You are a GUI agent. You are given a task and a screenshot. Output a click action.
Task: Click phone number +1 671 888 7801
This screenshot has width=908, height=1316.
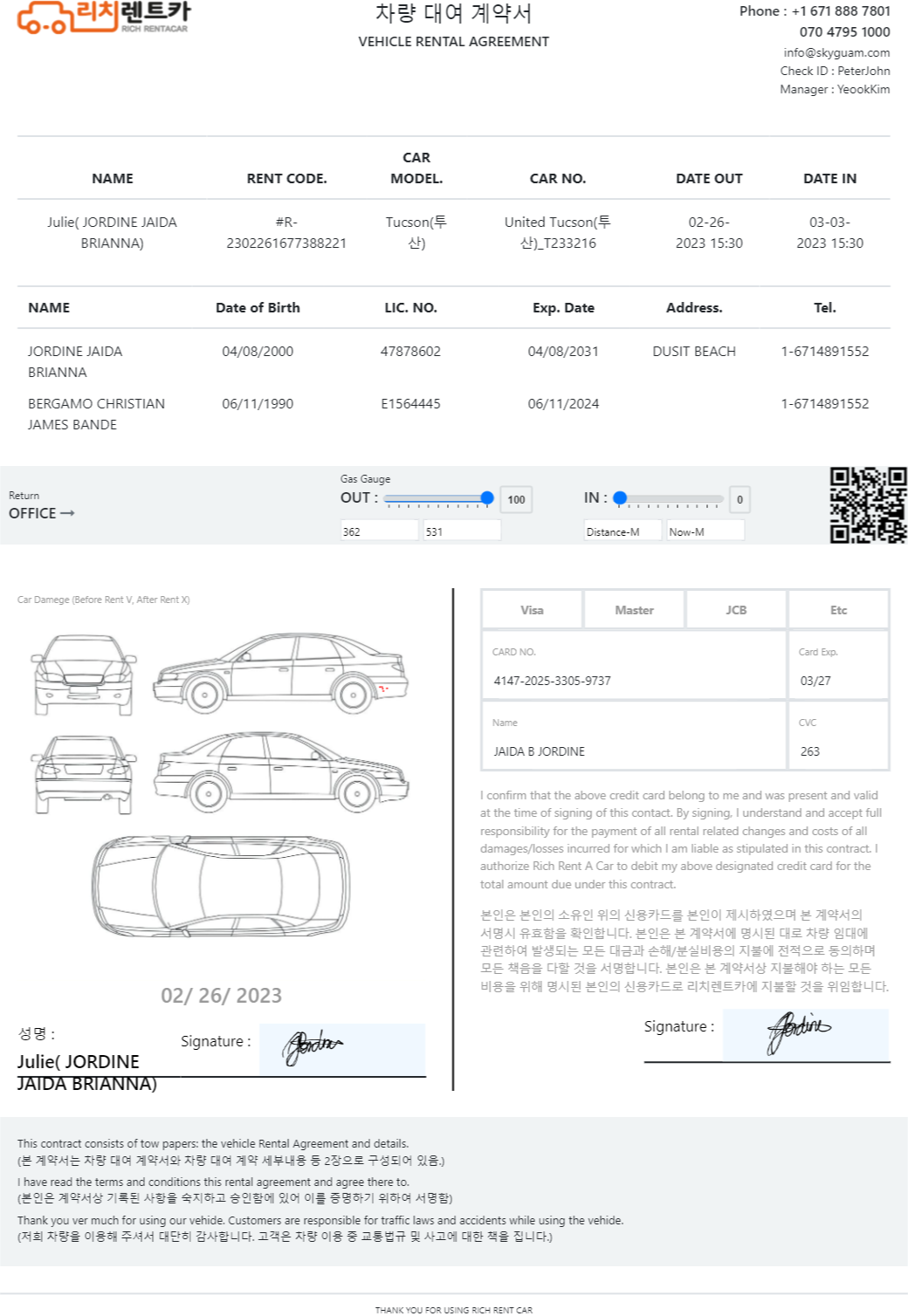841,11
